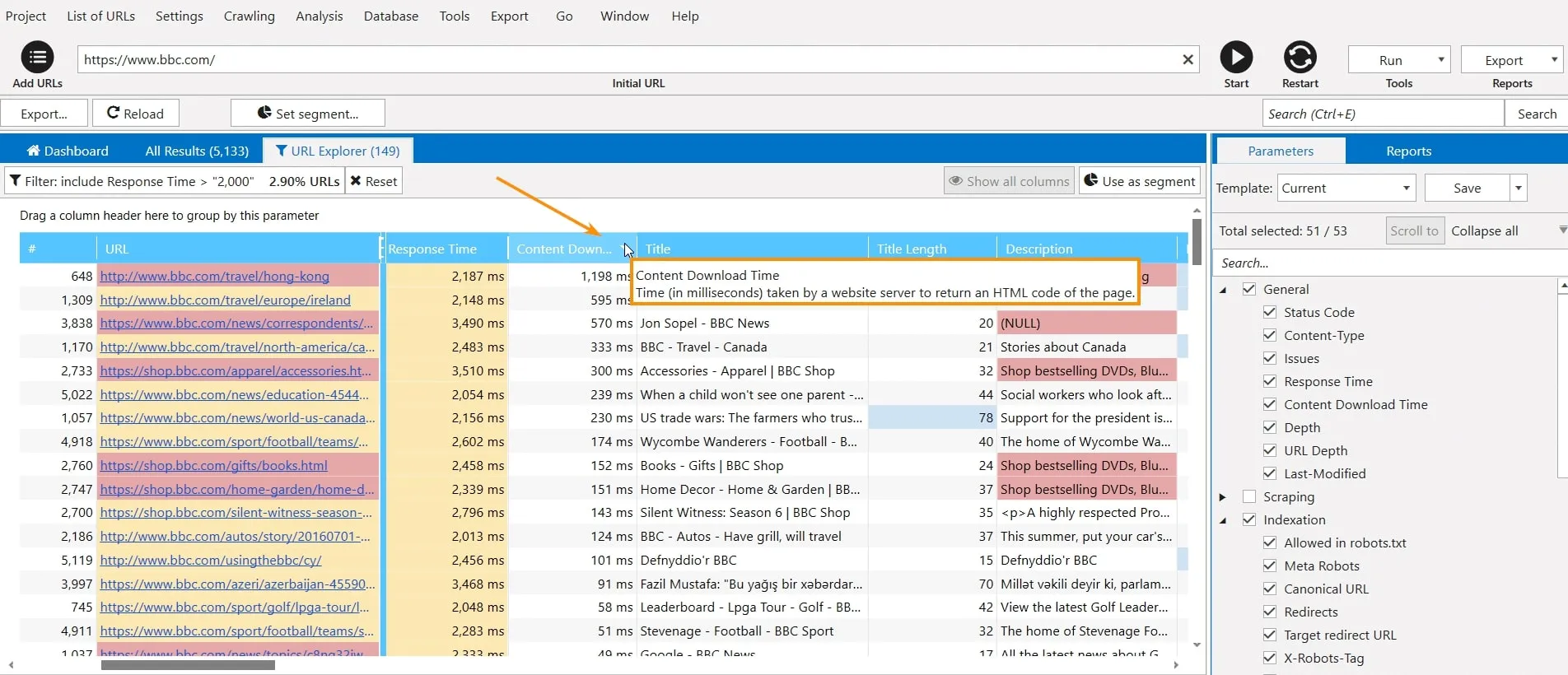Click the Description column header
The height and width of the screenshot is (675, 1568).
(1086, 249)
